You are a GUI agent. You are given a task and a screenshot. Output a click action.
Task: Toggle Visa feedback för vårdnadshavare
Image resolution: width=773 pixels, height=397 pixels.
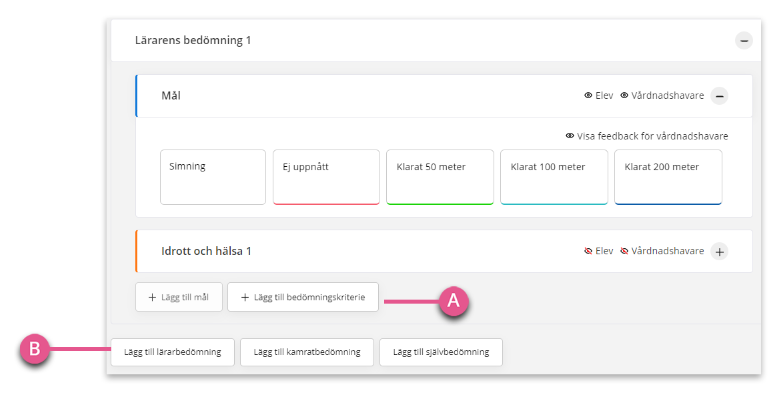coord(647,136)
